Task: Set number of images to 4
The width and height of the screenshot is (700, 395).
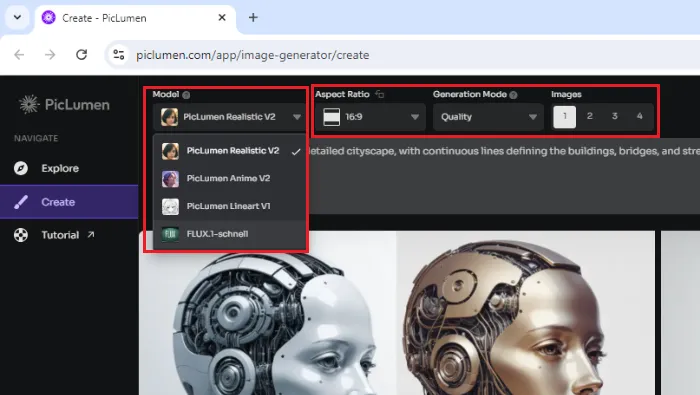Action: 640,116
